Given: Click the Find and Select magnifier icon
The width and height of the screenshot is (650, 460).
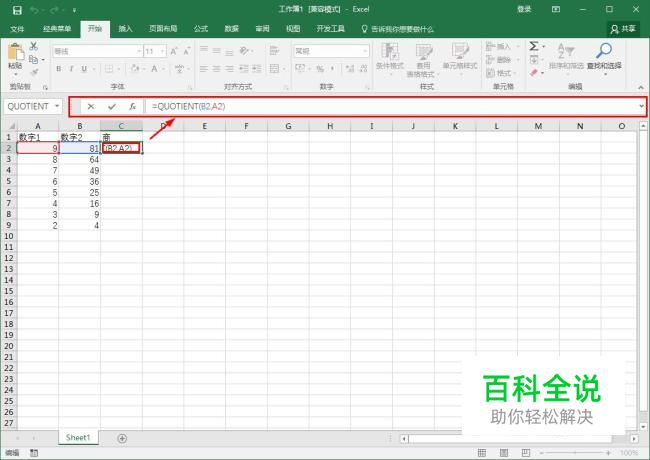Looking at the screenshot, I should pyautogui.click(x=604, y=51).
